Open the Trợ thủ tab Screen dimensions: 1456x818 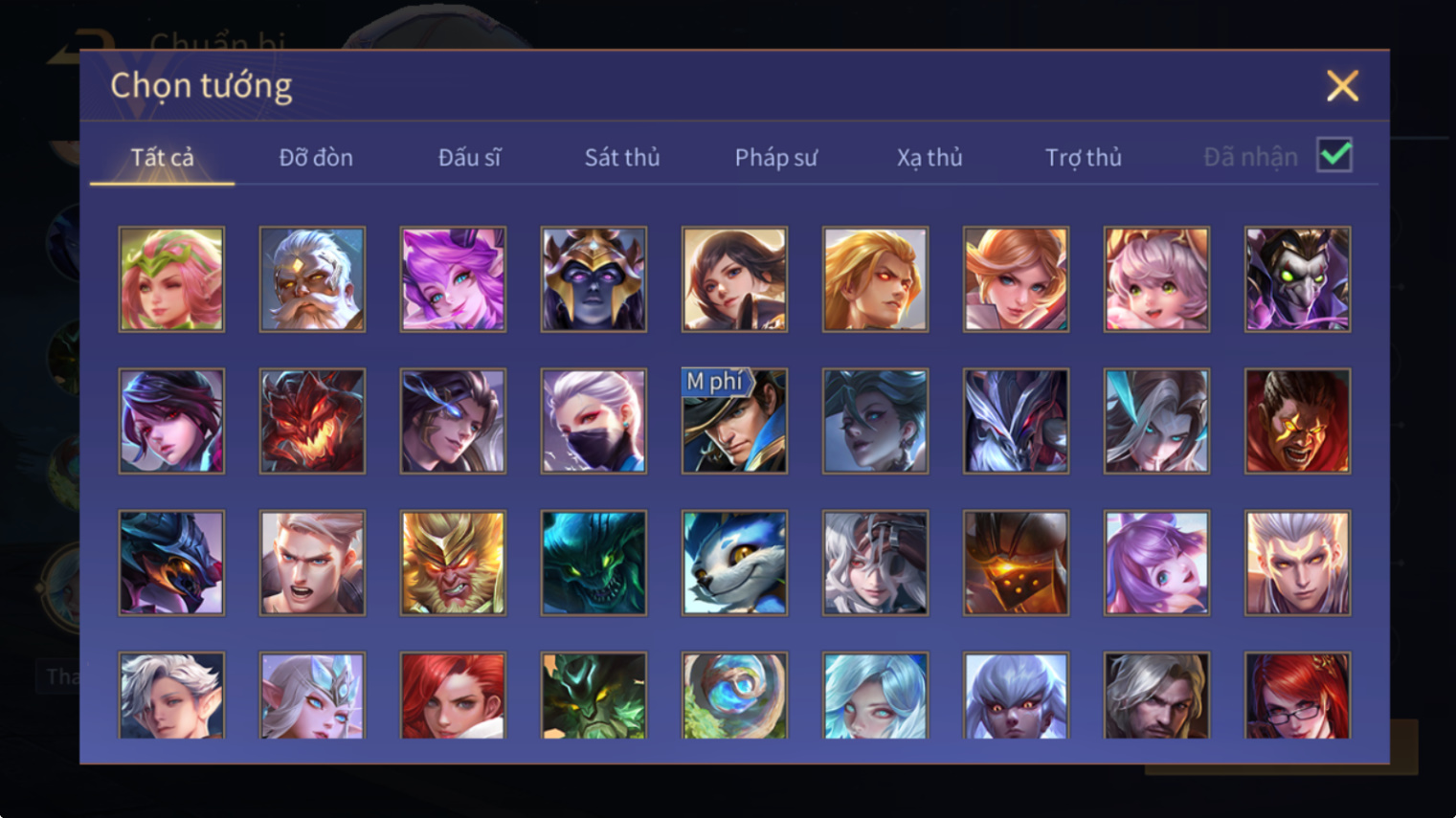click(x=1084, y=157)
